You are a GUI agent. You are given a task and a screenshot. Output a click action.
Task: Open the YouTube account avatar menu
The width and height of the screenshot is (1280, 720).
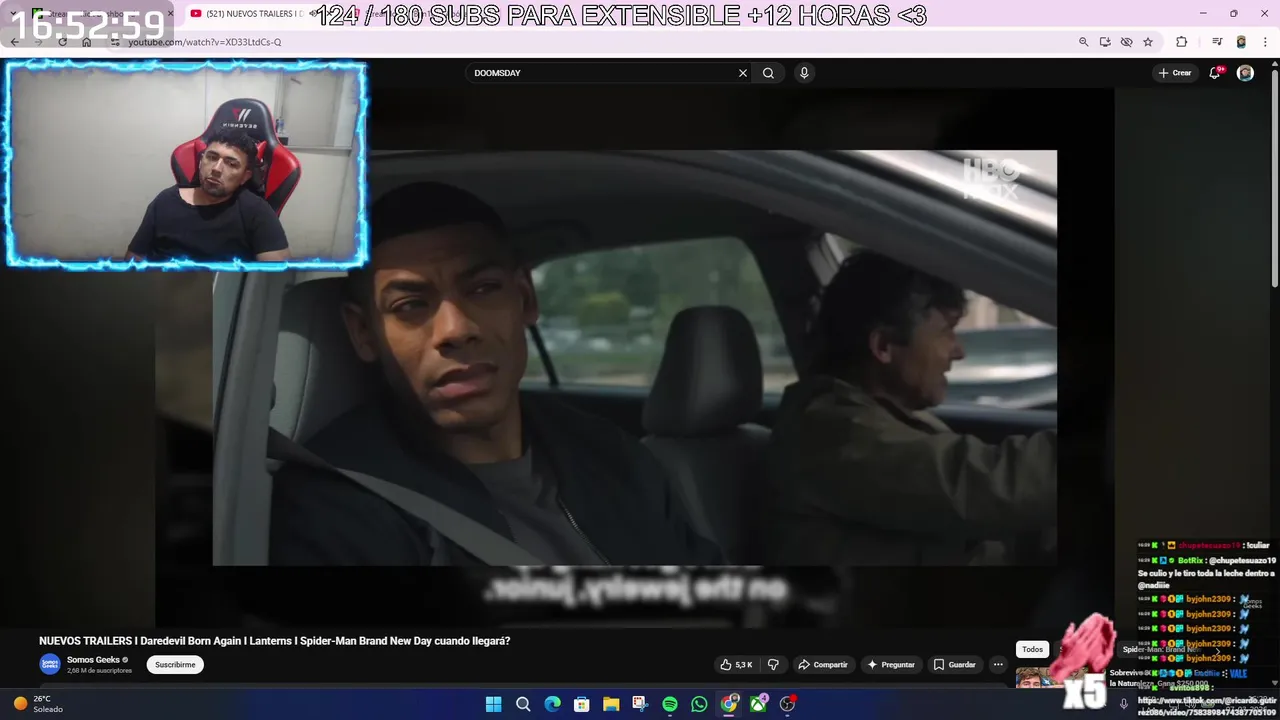coord(1245,73)
